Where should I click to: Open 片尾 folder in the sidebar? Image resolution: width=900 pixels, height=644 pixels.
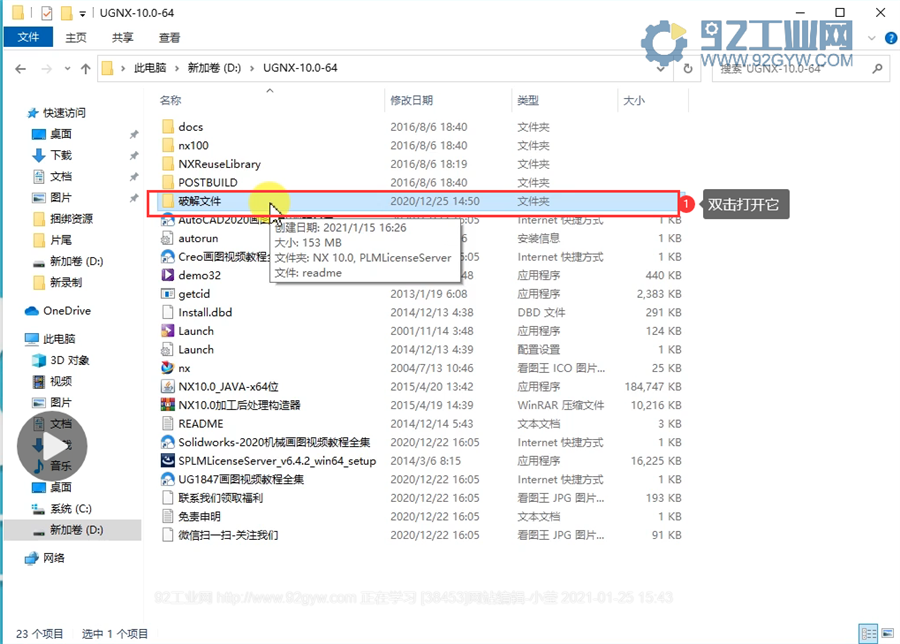pos(61,240)
